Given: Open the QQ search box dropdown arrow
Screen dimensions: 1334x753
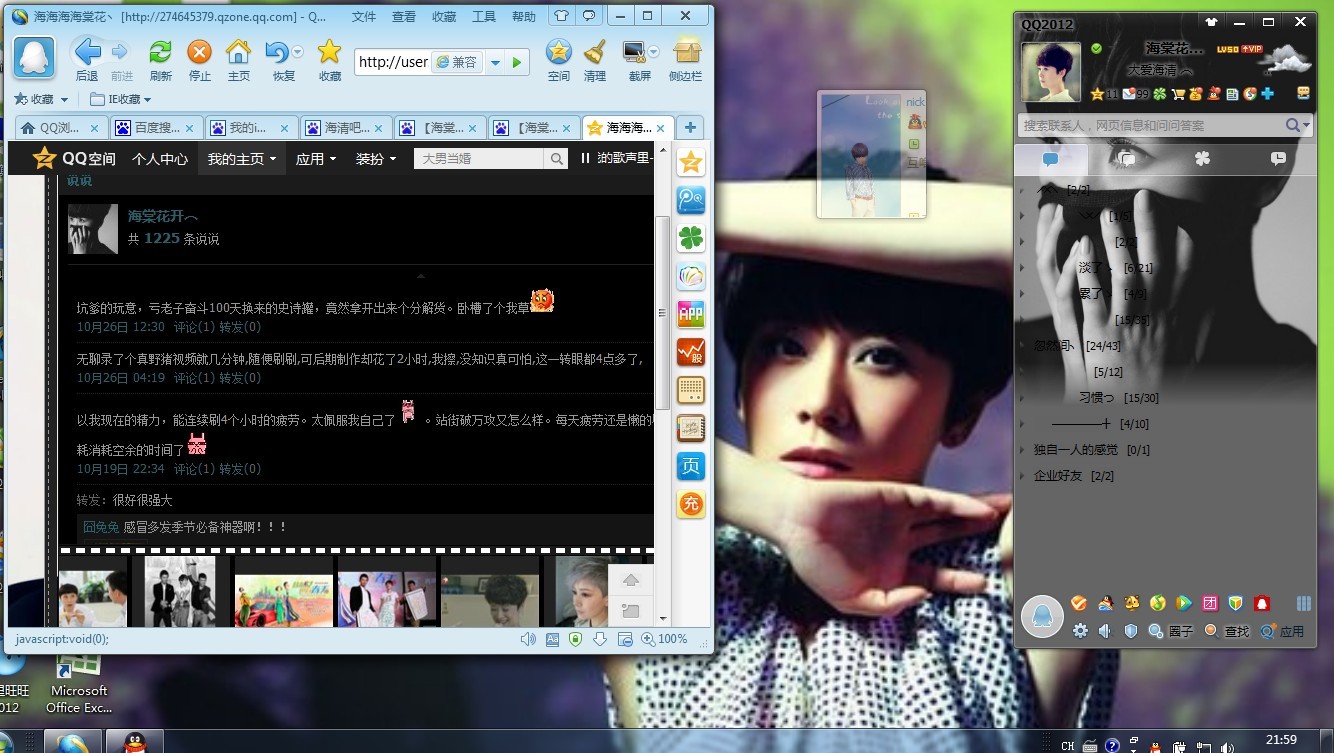Looking at the screenshot, I should click(1306, 125).
